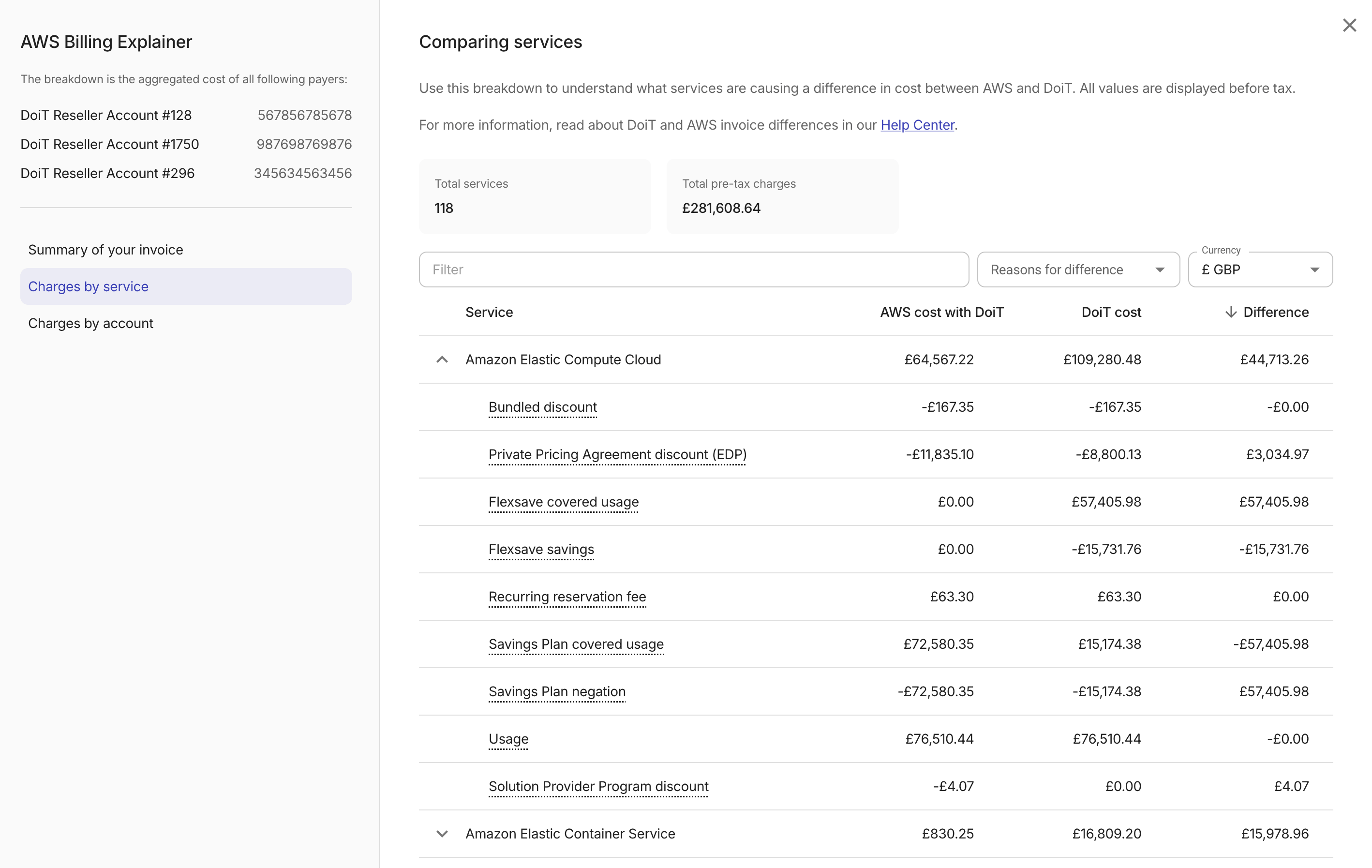Click the £44,713.26 difference value

1274,359
